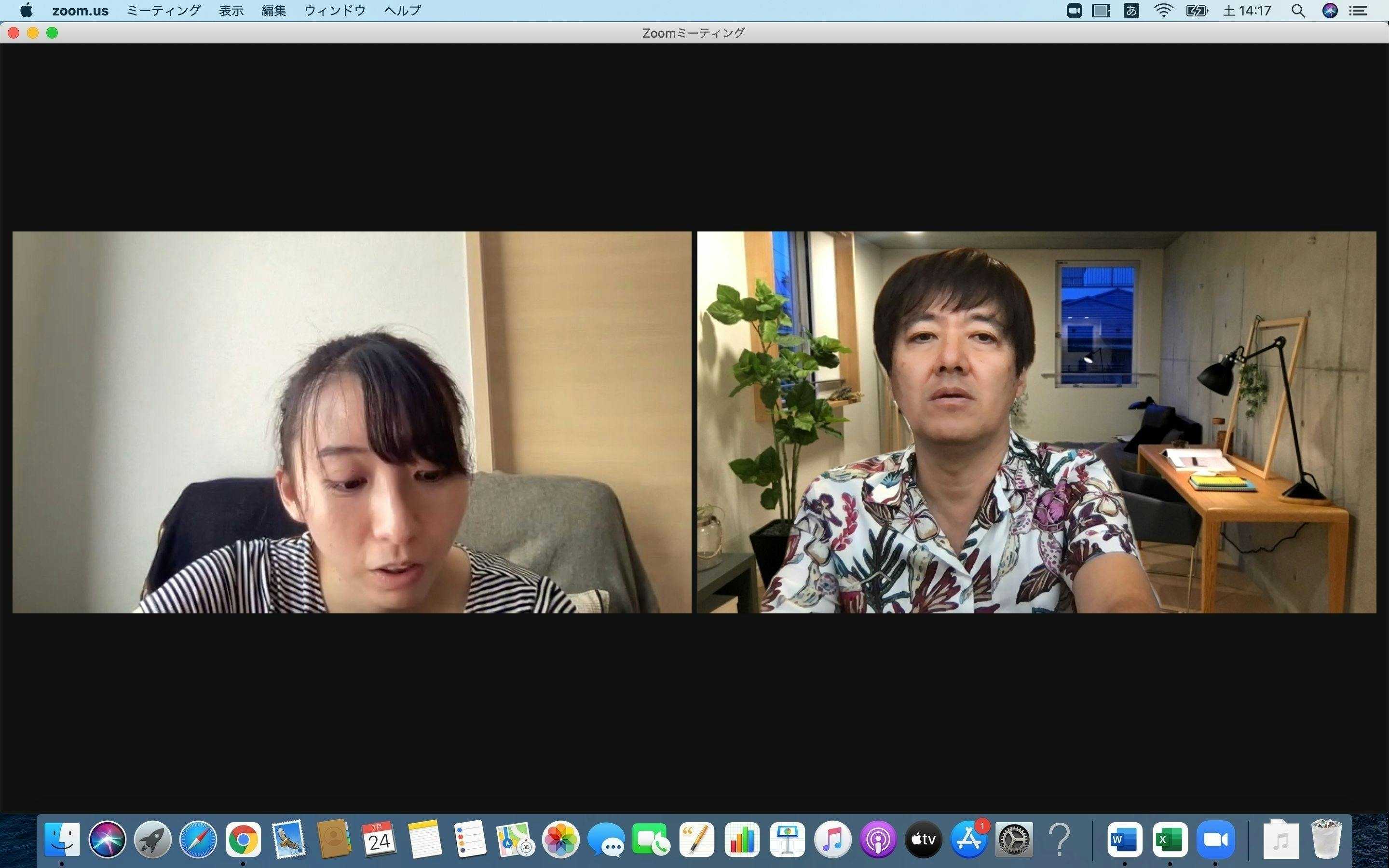Switch the Japanese input source indicator
The width and height of the screenshot is (1389, 868).
(x=1130, y=10)
